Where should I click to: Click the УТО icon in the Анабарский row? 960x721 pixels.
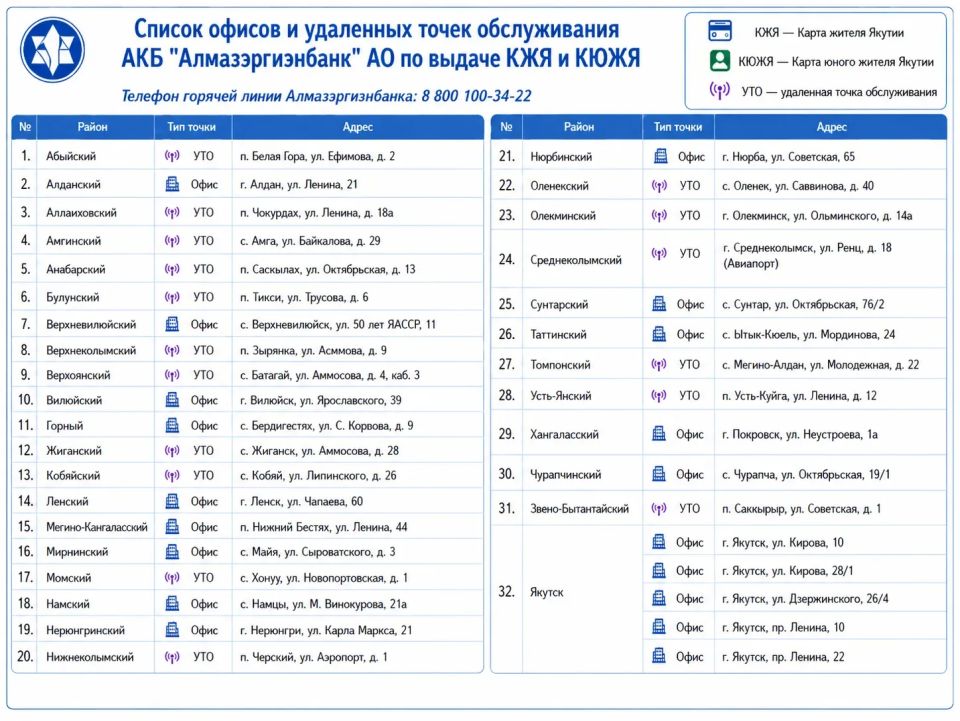[172, 269]
